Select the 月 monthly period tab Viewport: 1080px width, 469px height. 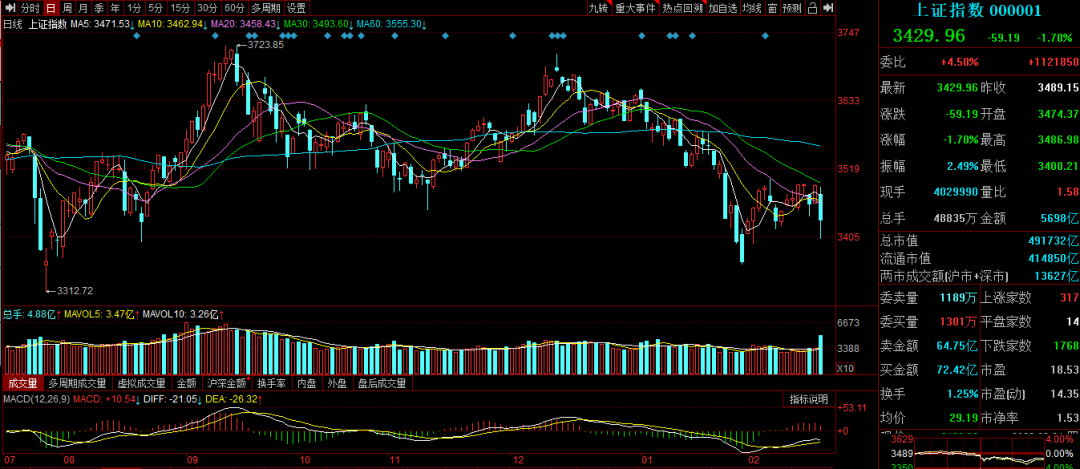(x=83, y=8)
